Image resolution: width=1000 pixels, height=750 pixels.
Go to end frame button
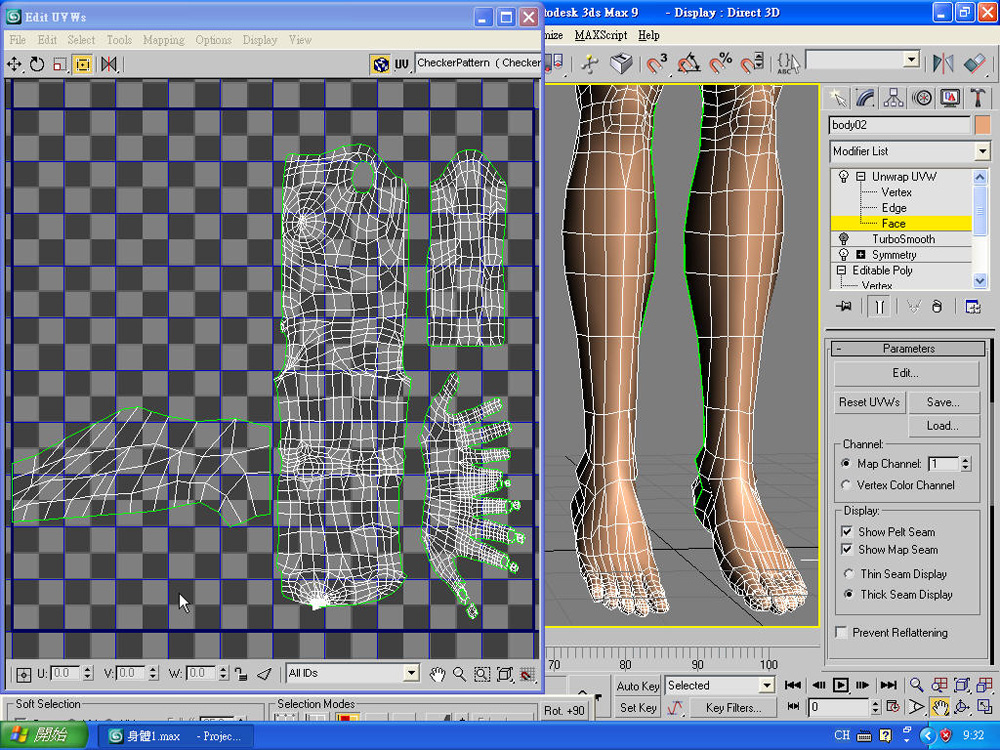pos(888,685)
